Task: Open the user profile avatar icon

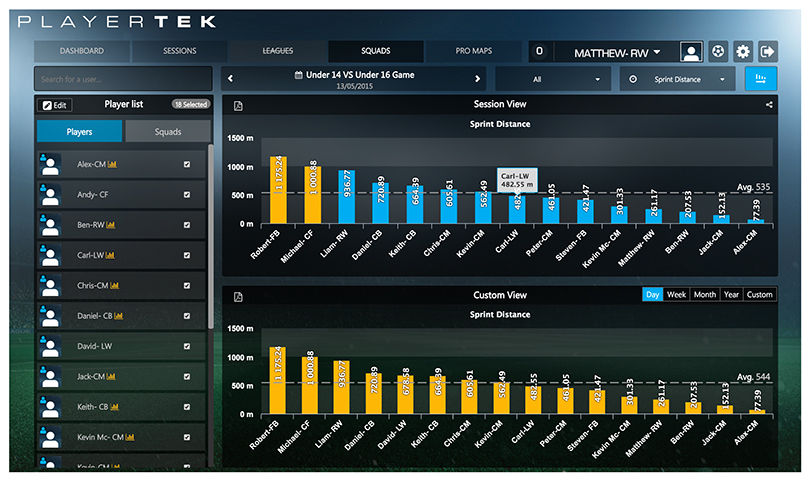Action: 691,52
